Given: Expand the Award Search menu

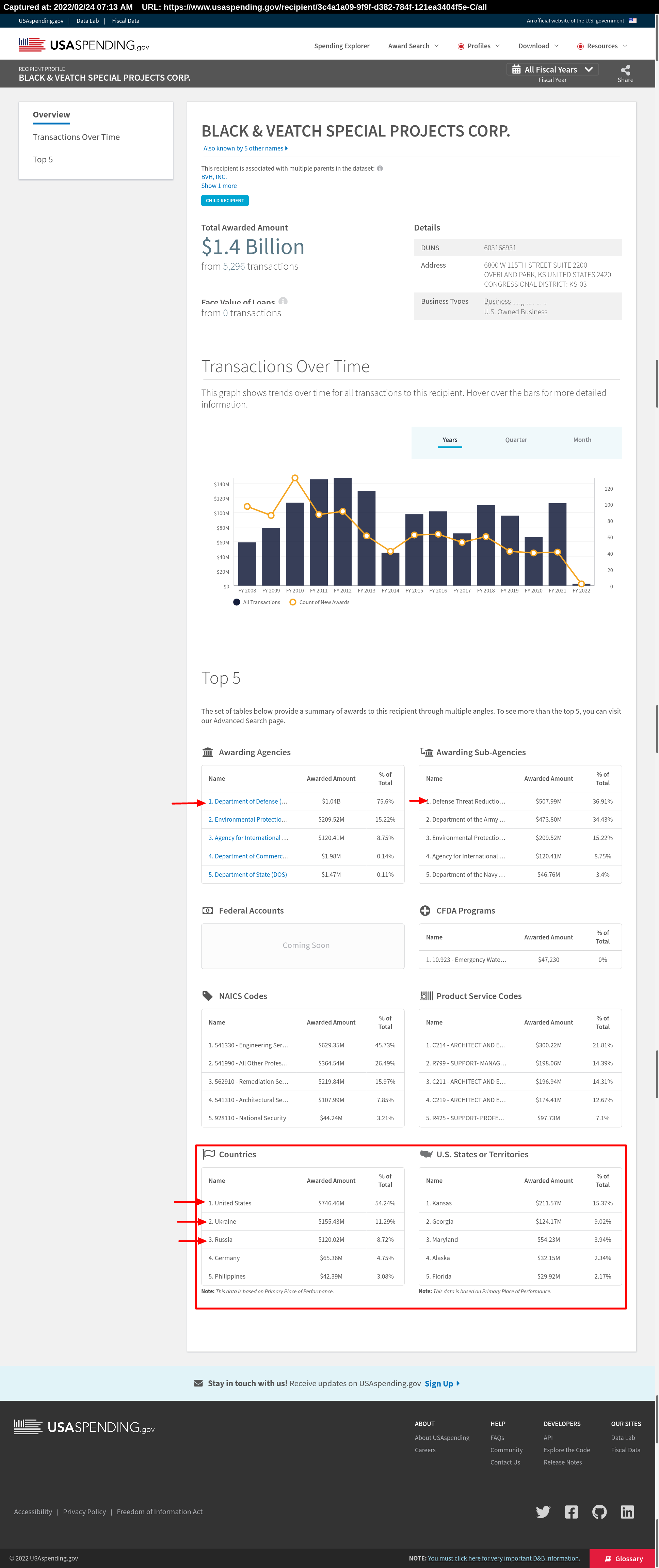Looking at the screenshot, I should [413, 46].
